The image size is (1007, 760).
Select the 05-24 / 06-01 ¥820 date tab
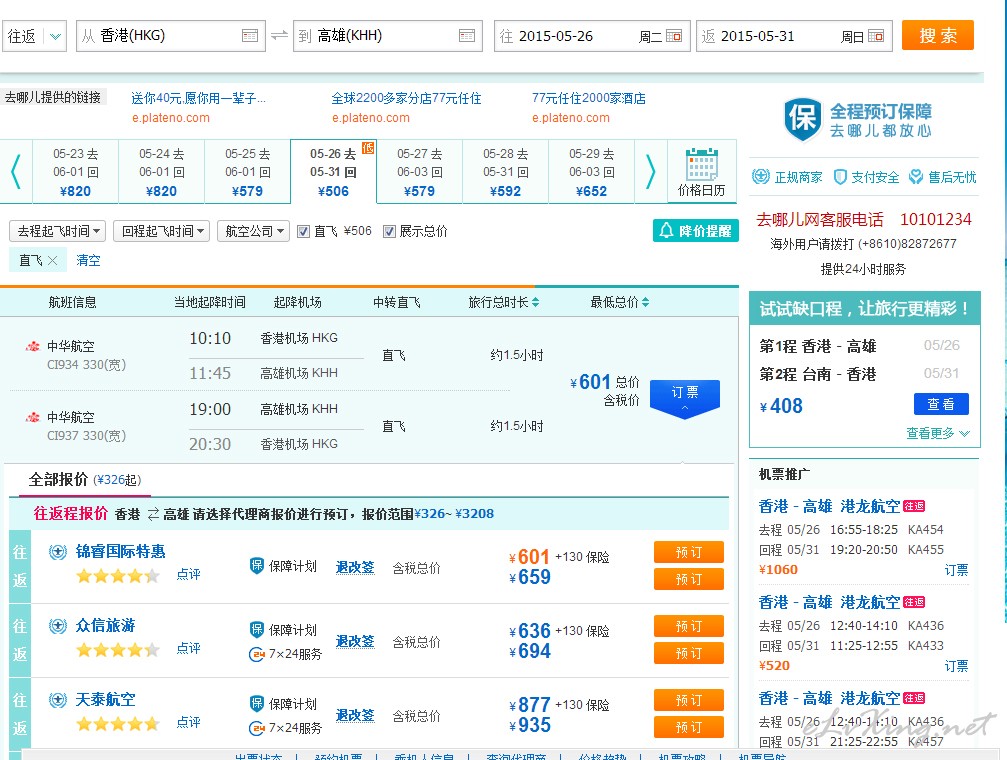(162, 172)
